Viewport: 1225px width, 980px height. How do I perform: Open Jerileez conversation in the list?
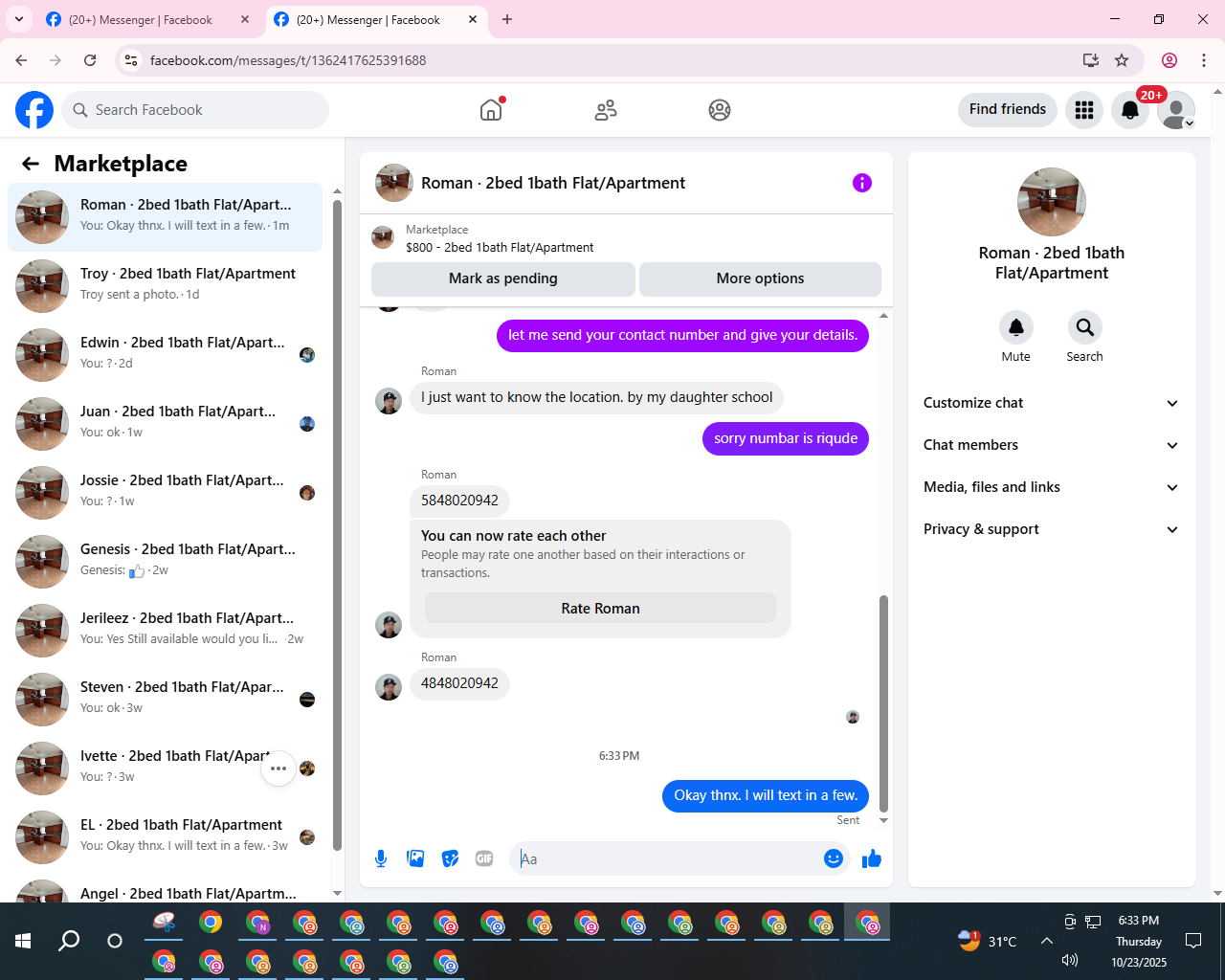click(165, 631)
